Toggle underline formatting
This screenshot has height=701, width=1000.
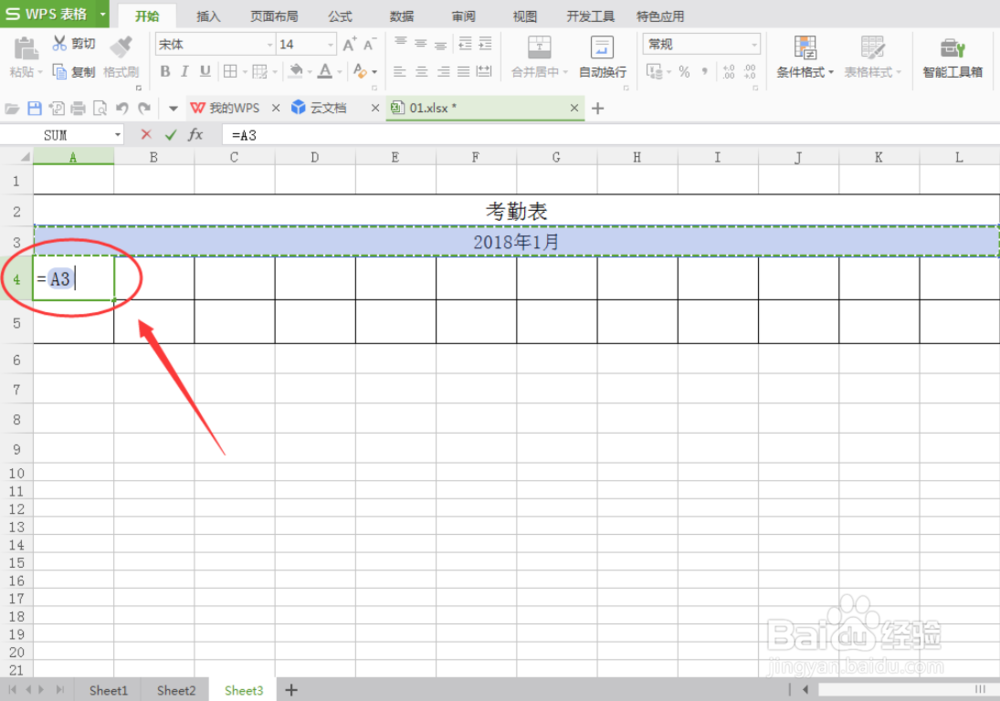(x=206, y=72)
